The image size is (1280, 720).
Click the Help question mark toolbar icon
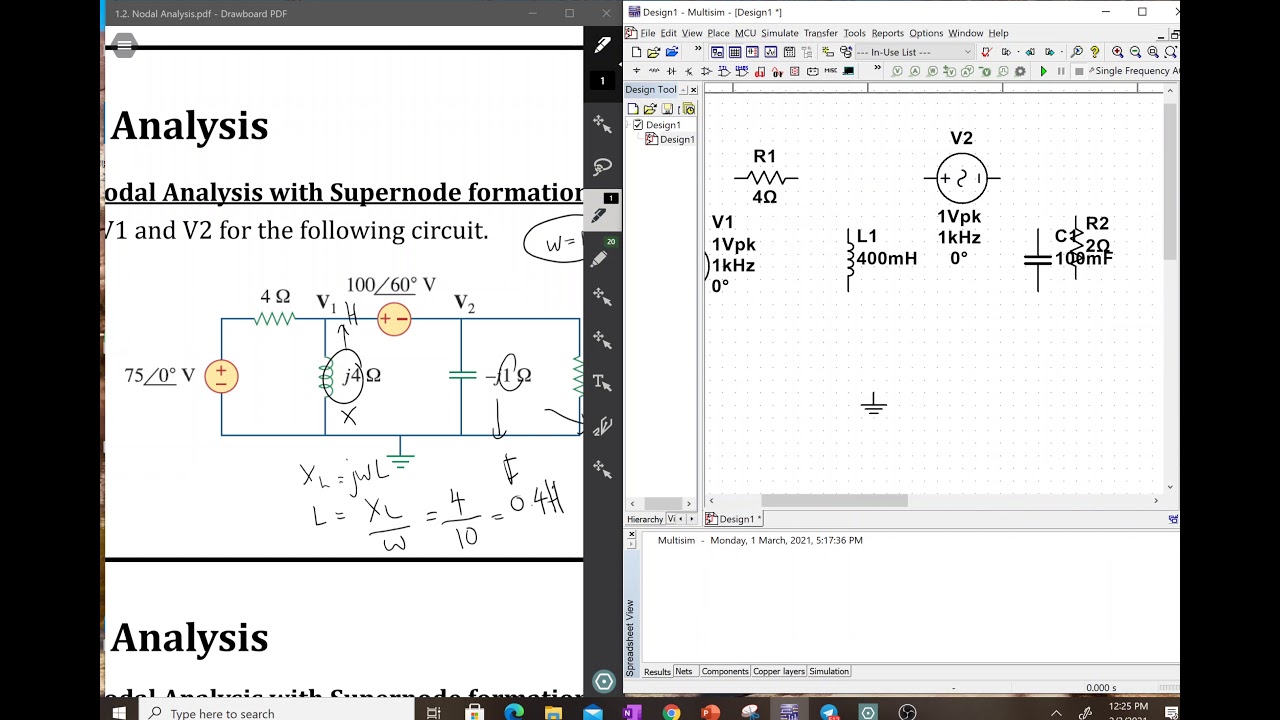pyautogui.click(x=1094, y=52)
